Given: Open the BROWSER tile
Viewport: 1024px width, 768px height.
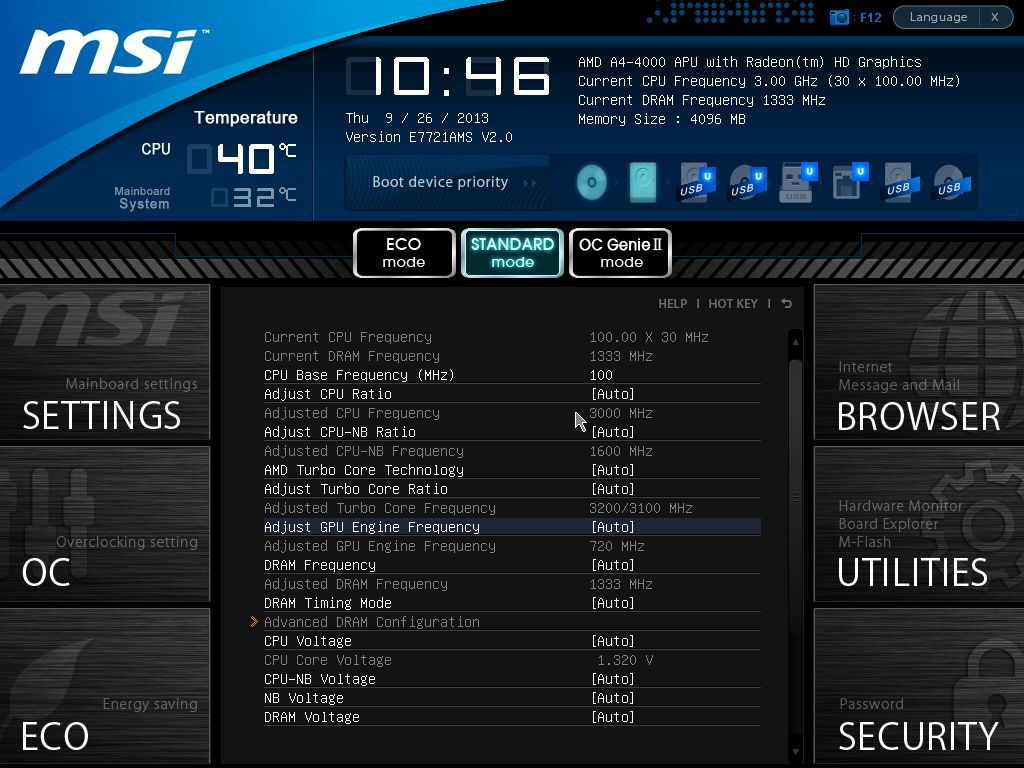Looking at the screenshot, I should (x=919, y=362).
